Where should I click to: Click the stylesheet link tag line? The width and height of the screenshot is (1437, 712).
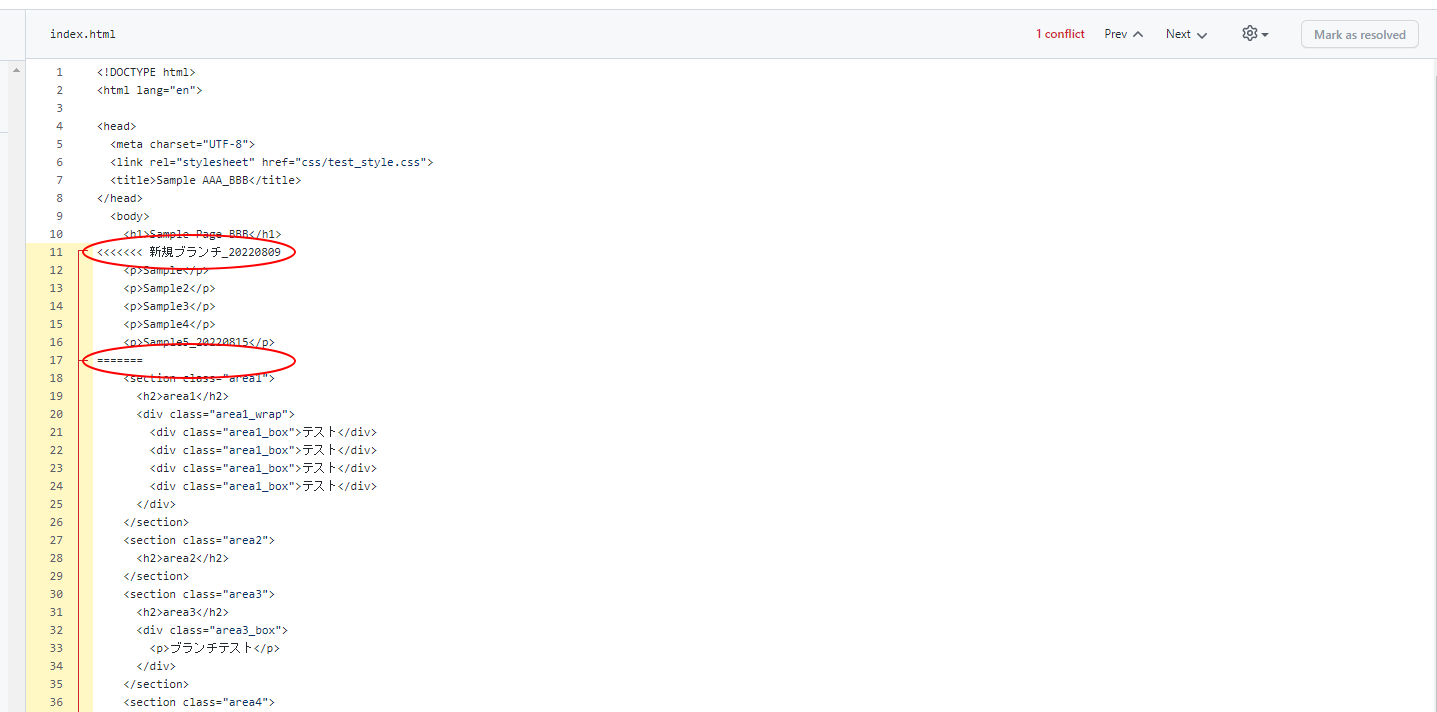pos(271,162)
